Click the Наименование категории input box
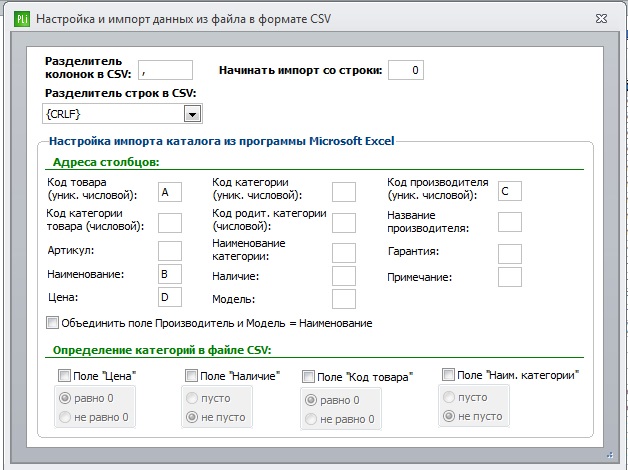 click(x=344, y=253)
